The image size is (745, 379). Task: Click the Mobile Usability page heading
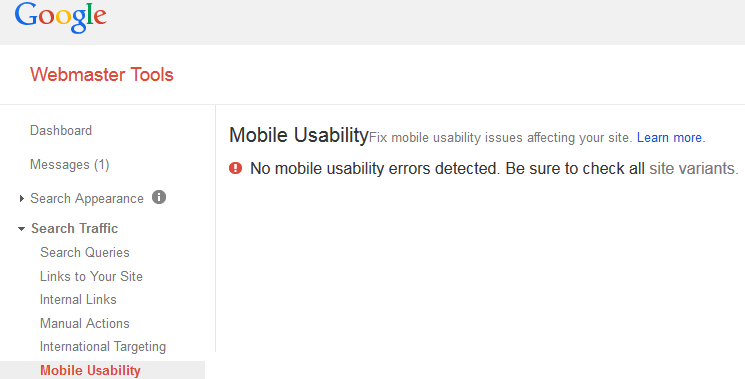pos(299,135)
